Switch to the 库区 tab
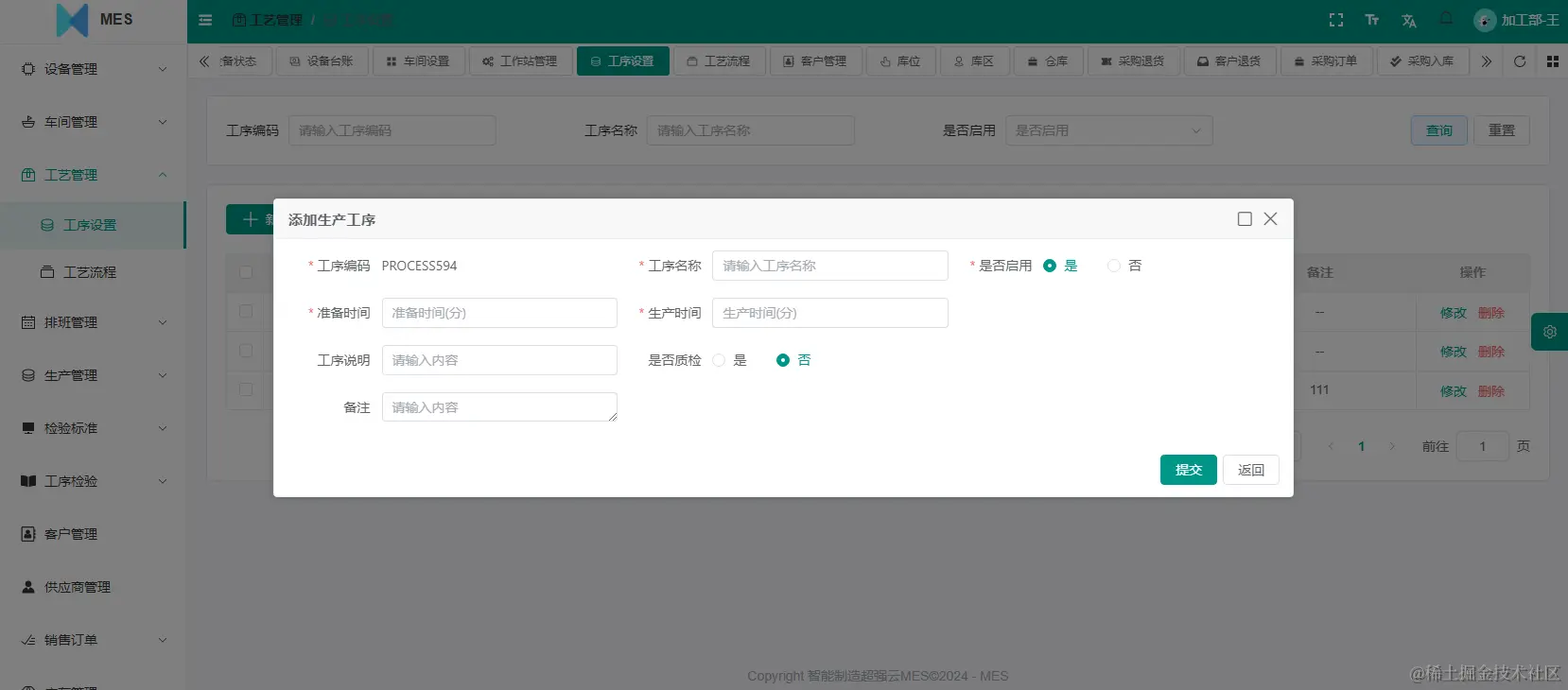Screen dimensions: 1568x690 tap(973, 61)
